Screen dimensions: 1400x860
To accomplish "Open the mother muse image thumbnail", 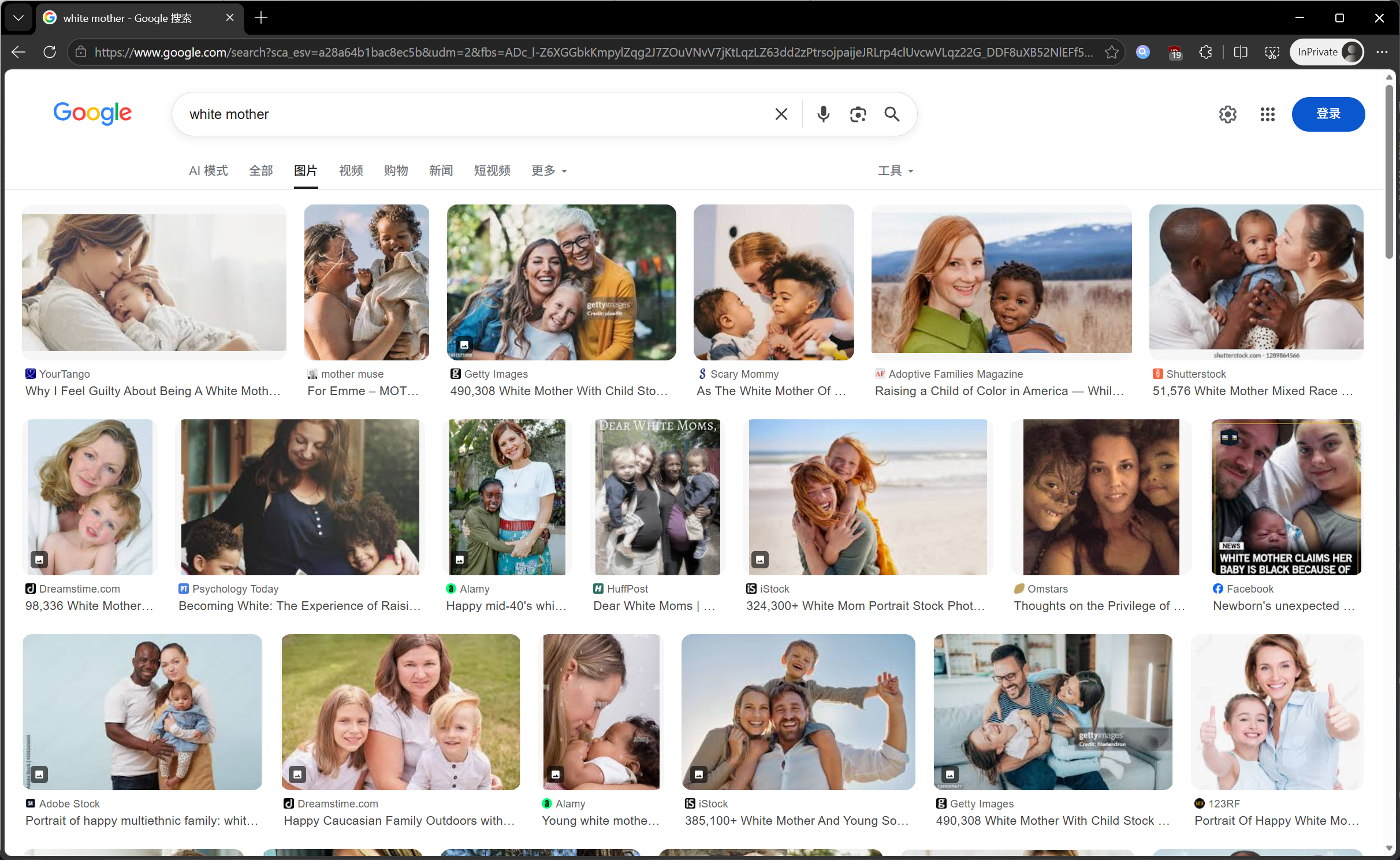I will [367, 282].
